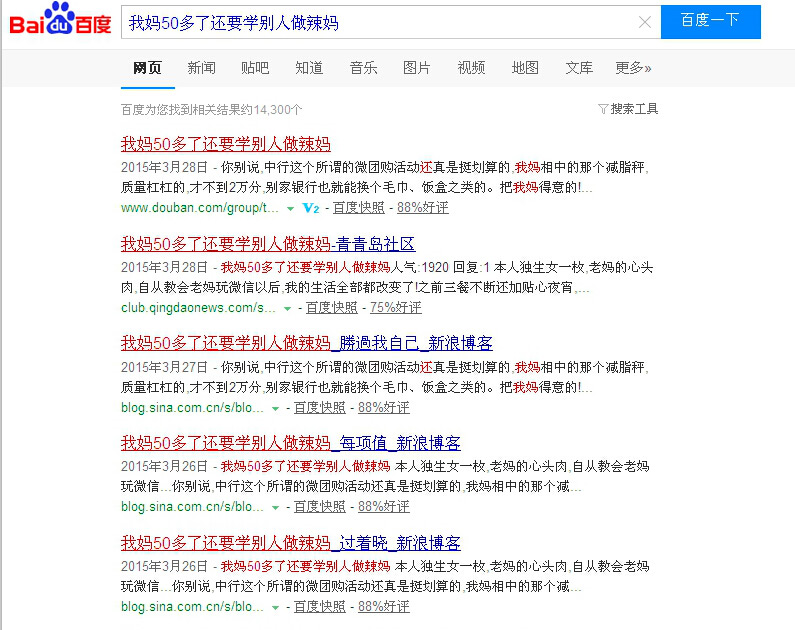Expand dropdown arrow in 每项值 result
The image size is (795, 630).
(275, 507)
